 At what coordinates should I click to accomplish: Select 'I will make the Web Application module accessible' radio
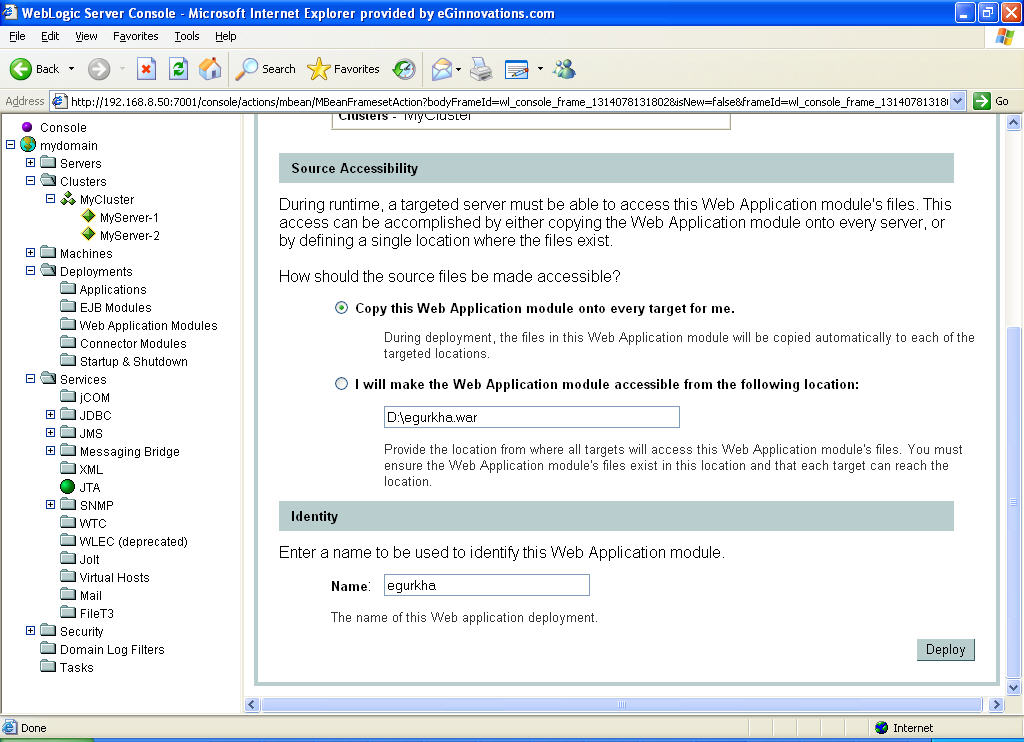click(342, 383)
